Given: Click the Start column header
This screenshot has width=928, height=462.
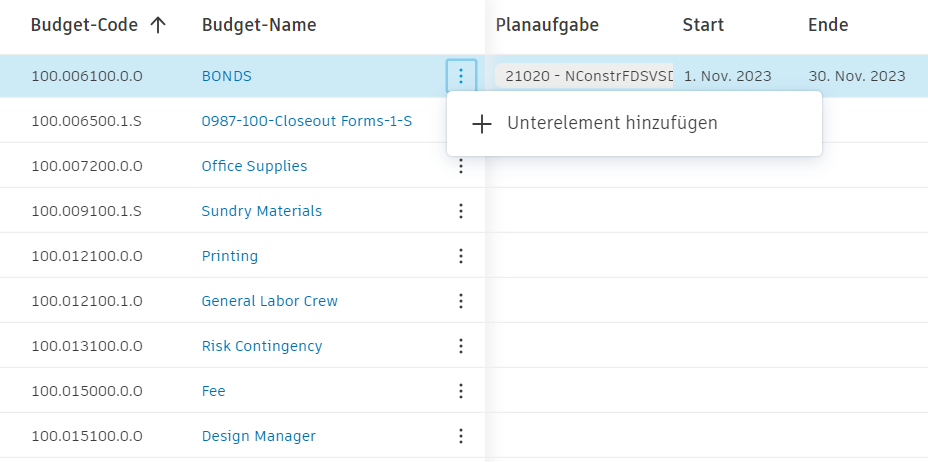Looking at the screenshot, I should coord(703,25).
